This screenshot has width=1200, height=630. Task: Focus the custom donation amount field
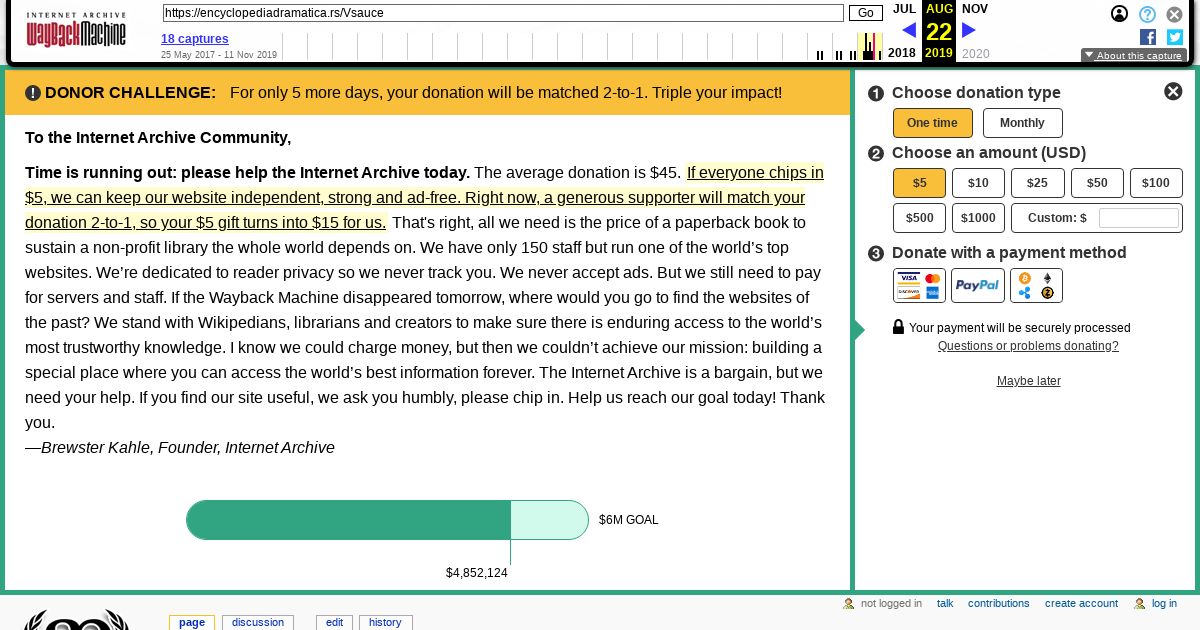click(x=1139, y=218)
